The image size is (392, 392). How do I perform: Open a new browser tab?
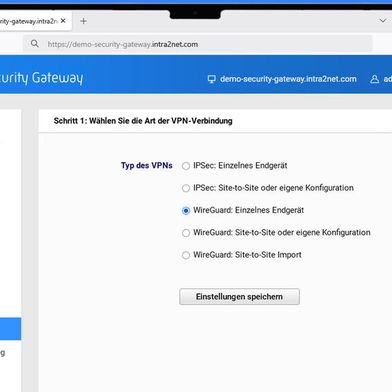84,21
